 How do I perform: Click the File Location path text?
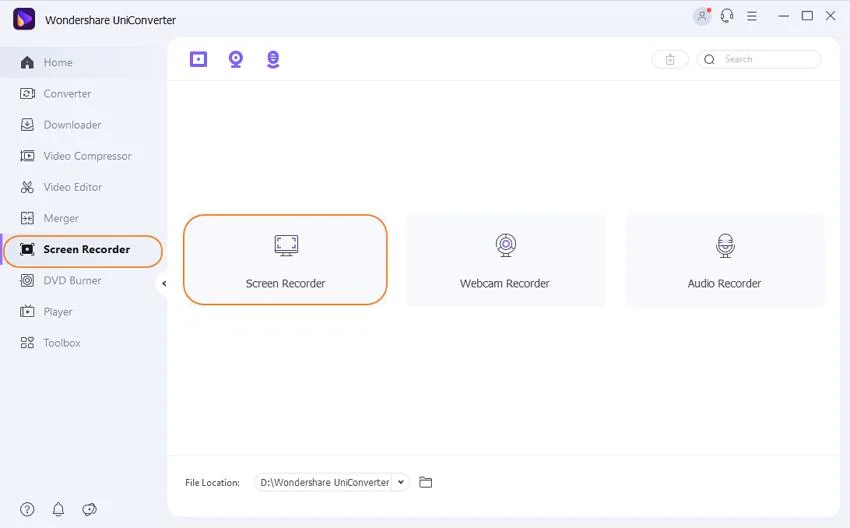point(325,482)
